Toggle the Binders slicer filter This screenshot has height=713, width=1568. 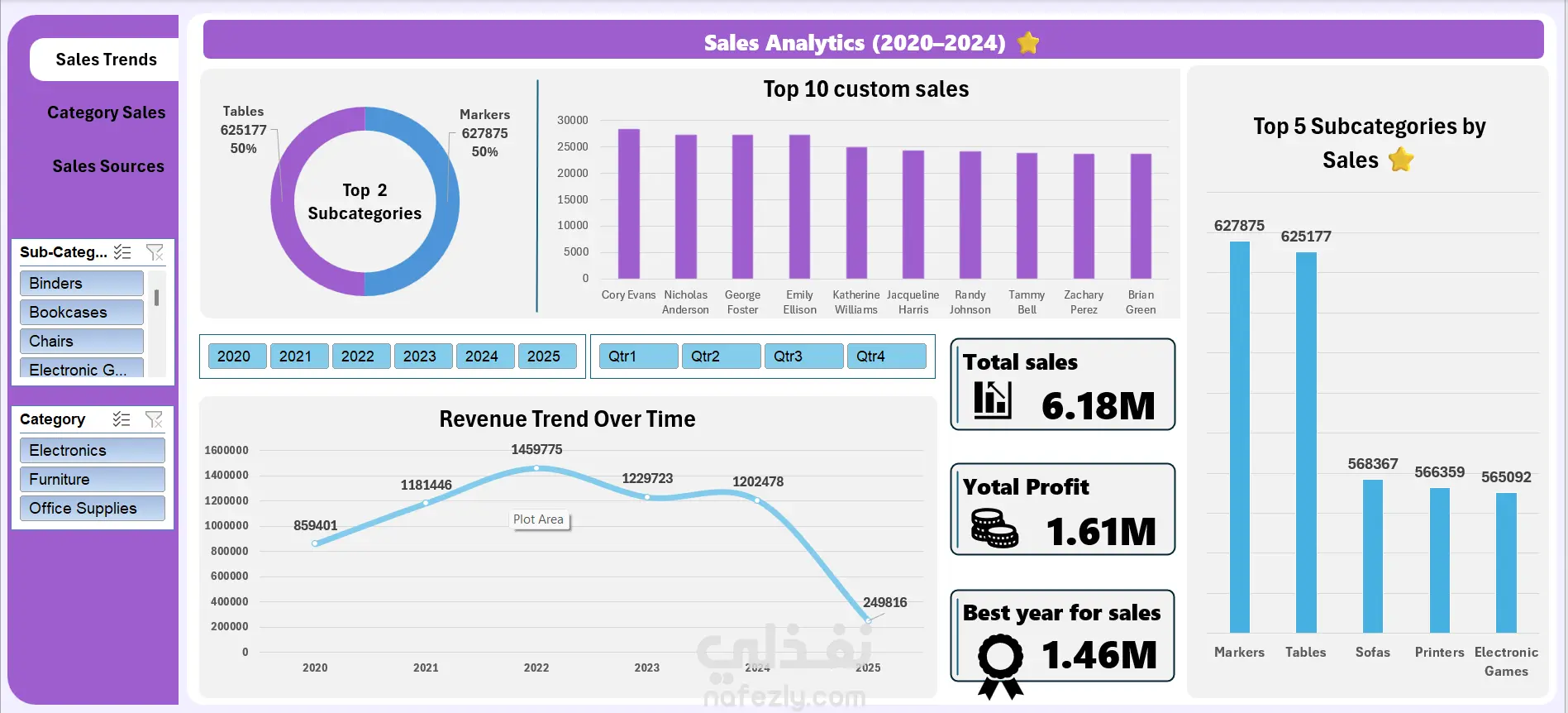82,283
